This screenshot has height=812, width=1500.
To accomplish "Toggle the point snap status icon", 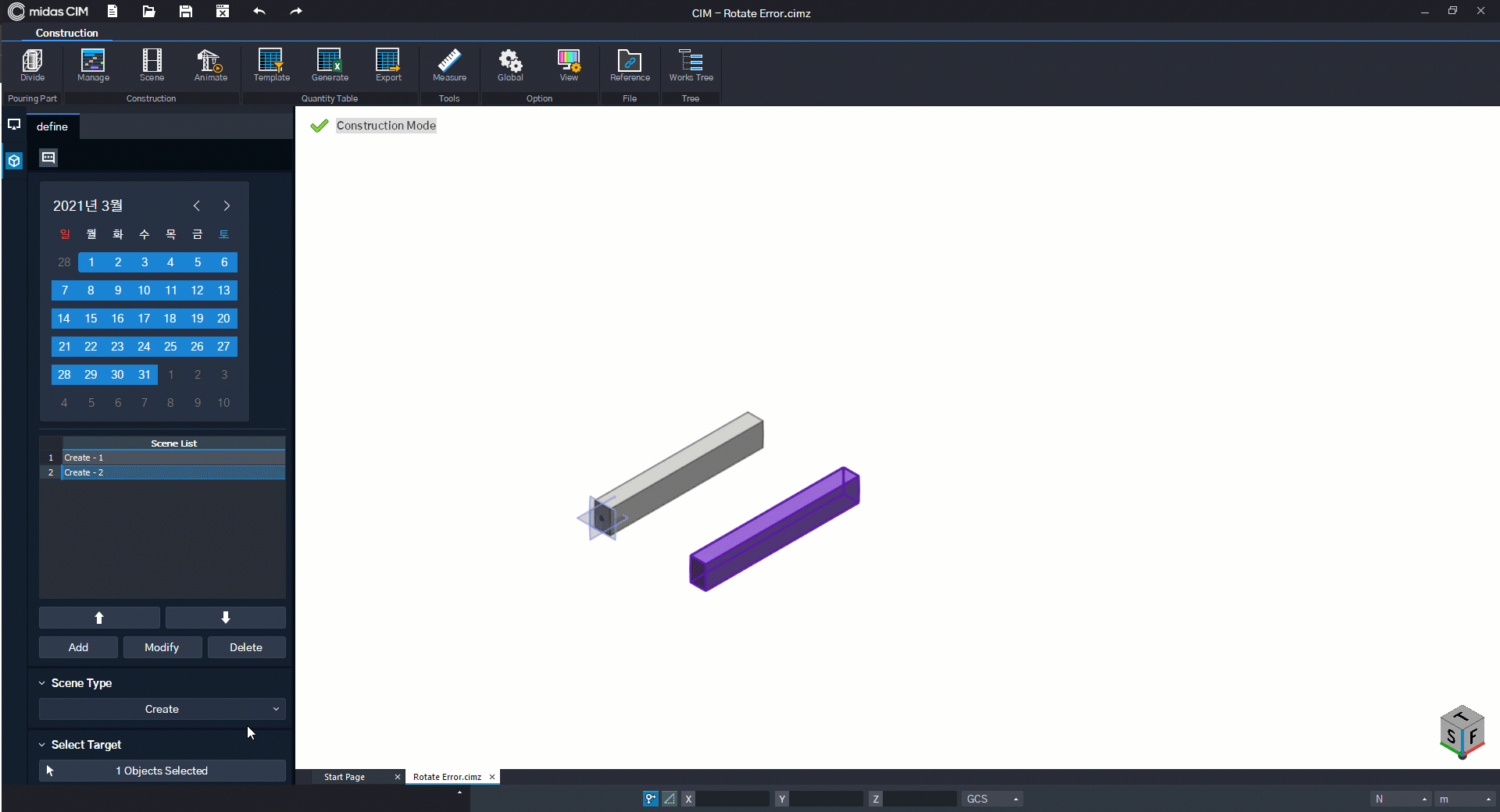I will pos(650,799).
